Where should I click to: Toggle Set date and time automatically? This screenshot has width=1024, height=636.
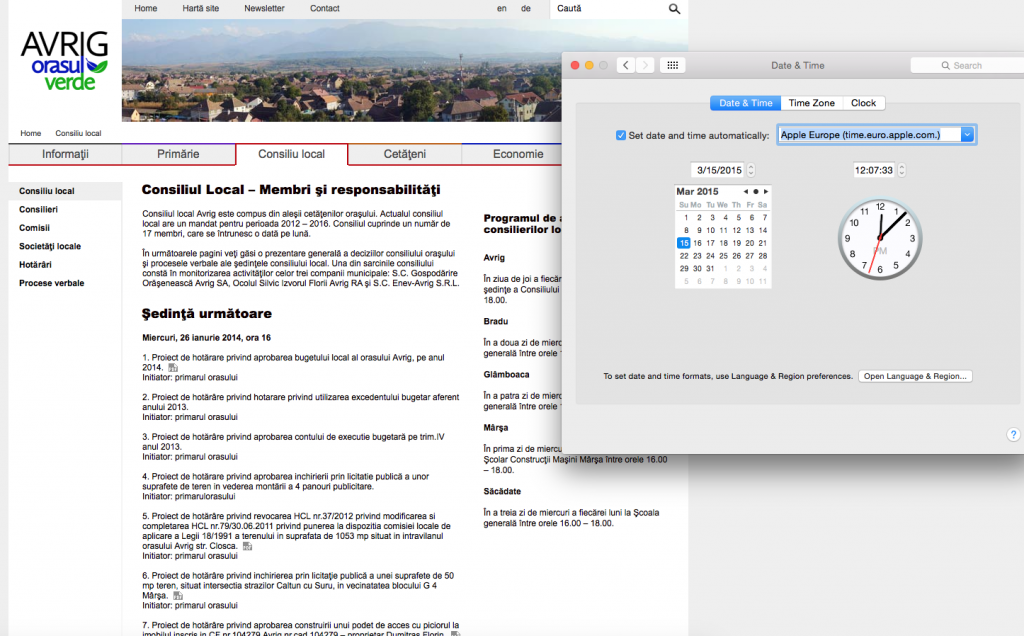[620, 135]
